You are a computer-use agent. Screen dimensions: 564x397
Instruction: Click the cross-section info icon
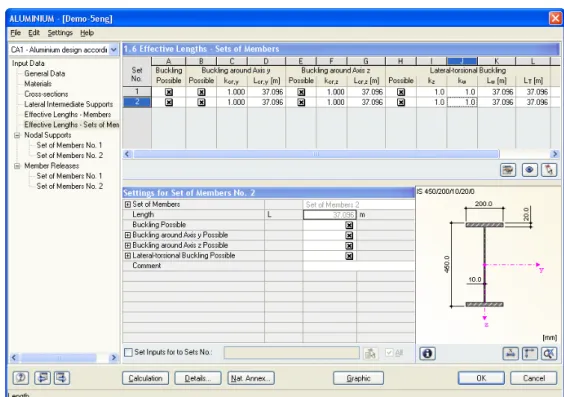(x=427, y=353)
